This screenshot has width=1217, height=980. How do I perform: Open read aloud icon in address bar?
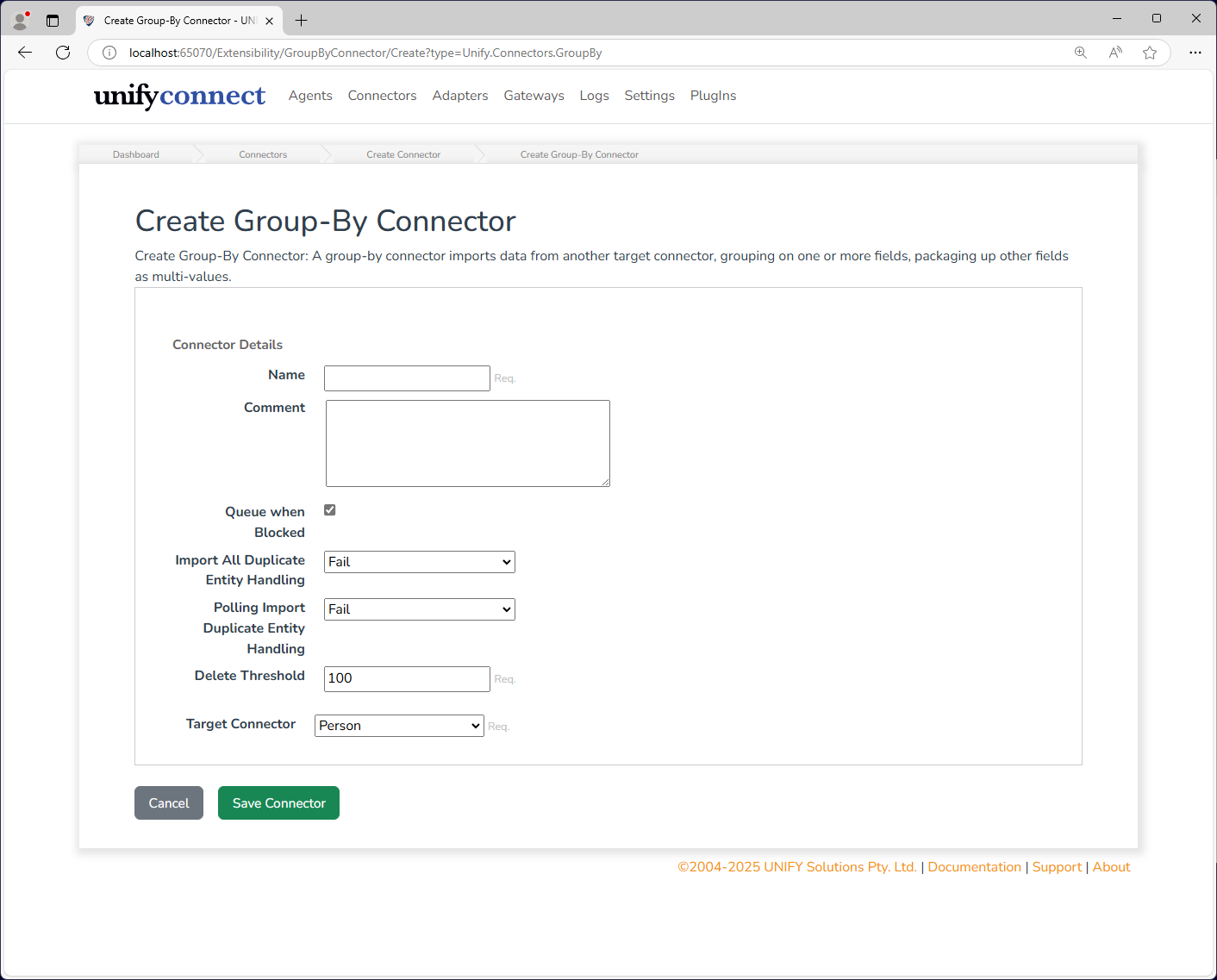coord(1115,53)
